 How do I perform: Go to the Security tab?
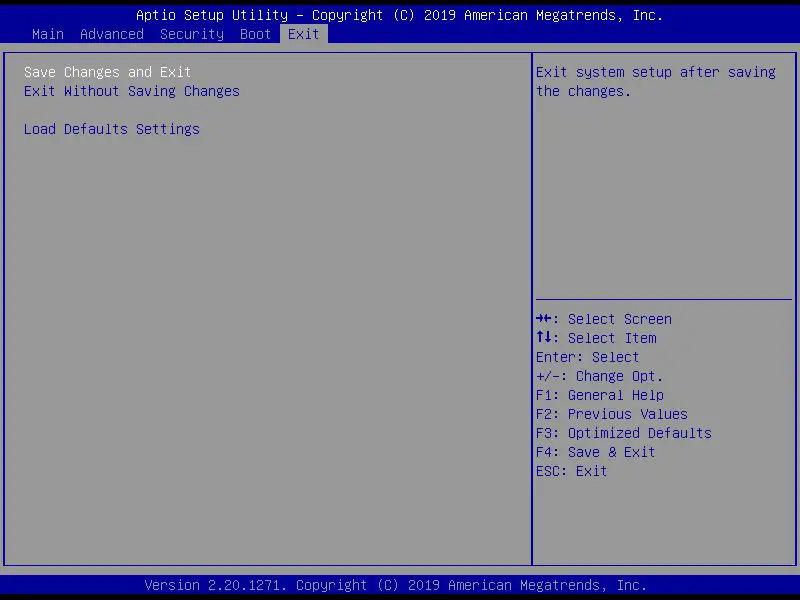192,34
